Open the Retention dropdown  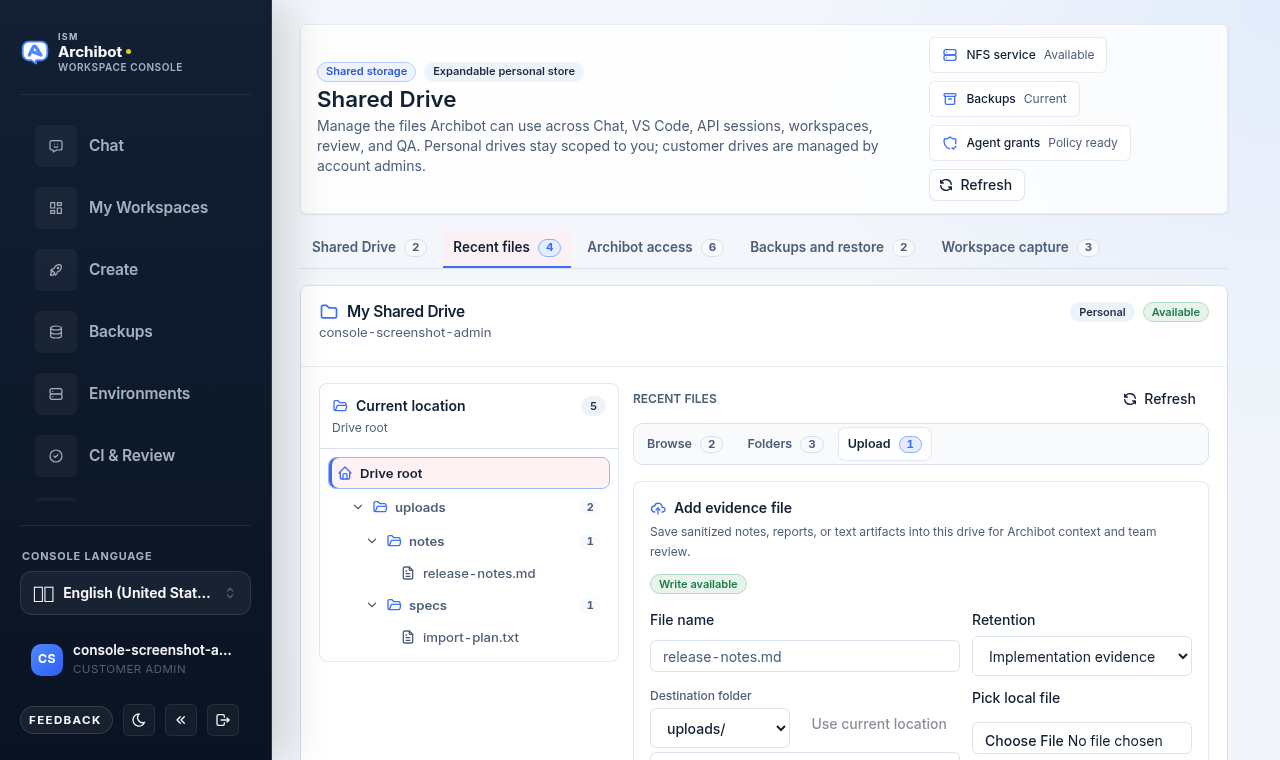tap(1082, 656)
